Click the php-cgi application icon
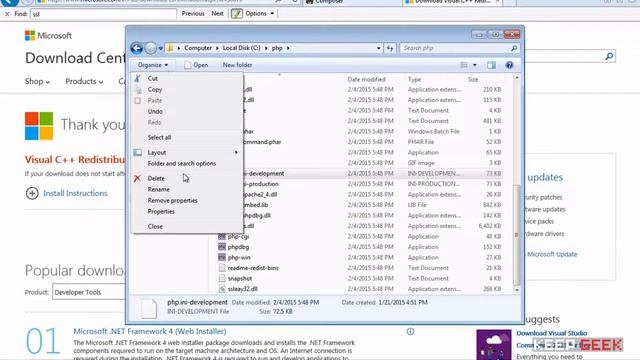 pos(222,236)
